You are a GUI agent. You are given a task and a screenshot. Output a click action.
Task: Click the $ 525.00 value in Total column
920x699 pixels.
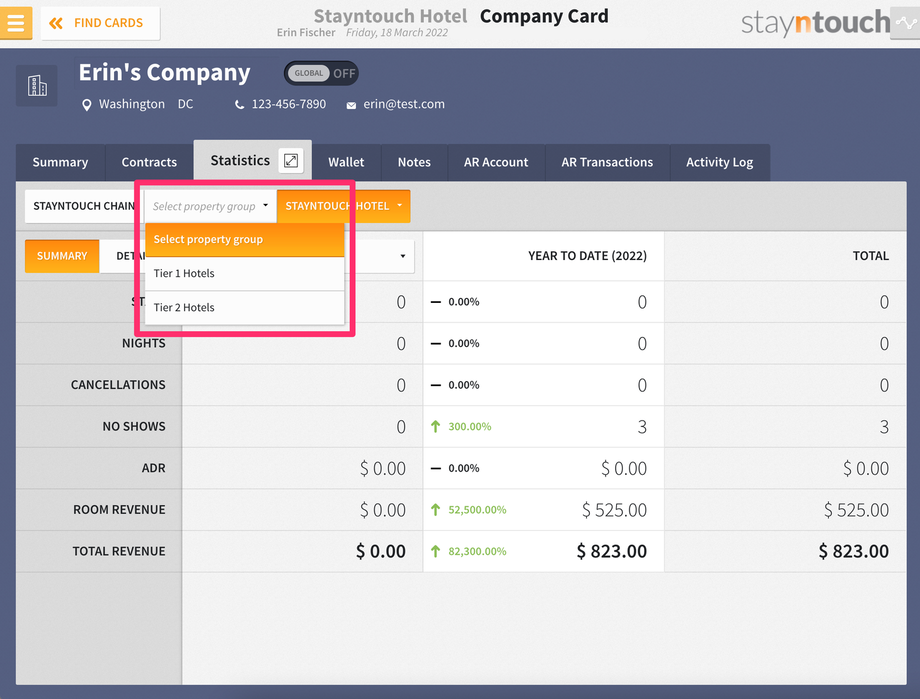(856, 510)
